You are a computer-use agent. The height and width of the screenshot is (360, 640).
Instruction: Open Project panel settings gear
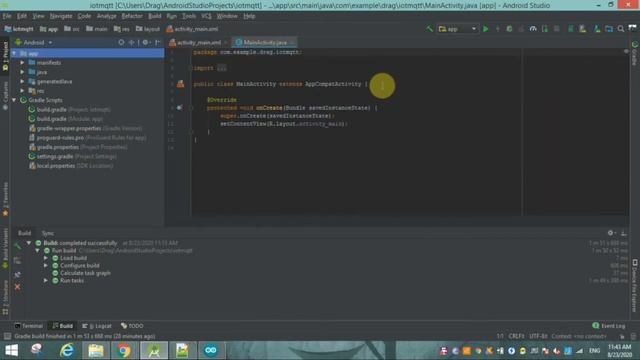pos(146,42)
